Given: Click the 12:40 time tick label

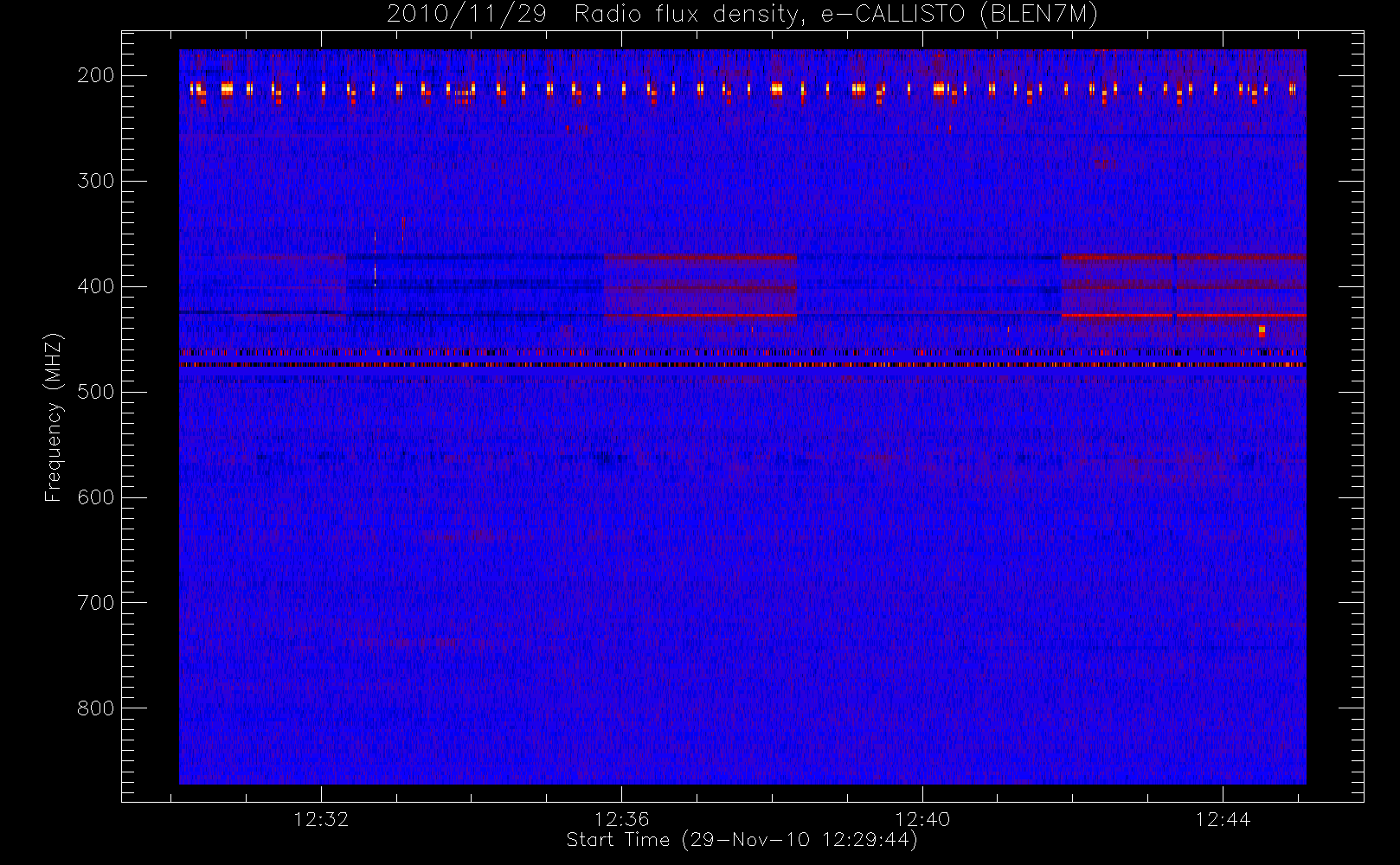Looking at the screenshot, I should tap(922, 819).
